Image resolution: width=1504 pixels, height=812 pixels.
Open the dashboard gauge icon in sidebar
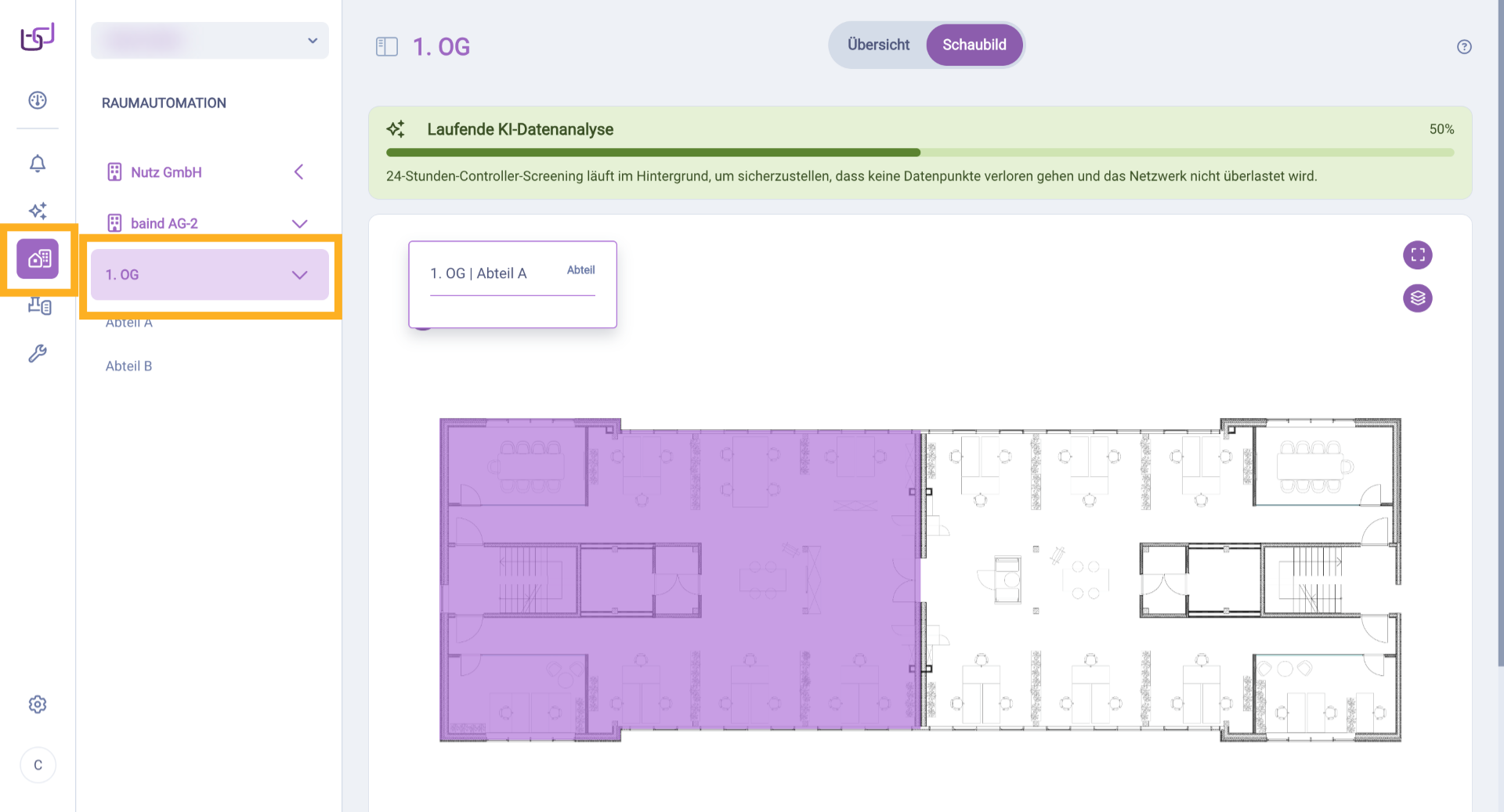click(x=38, y=100)
